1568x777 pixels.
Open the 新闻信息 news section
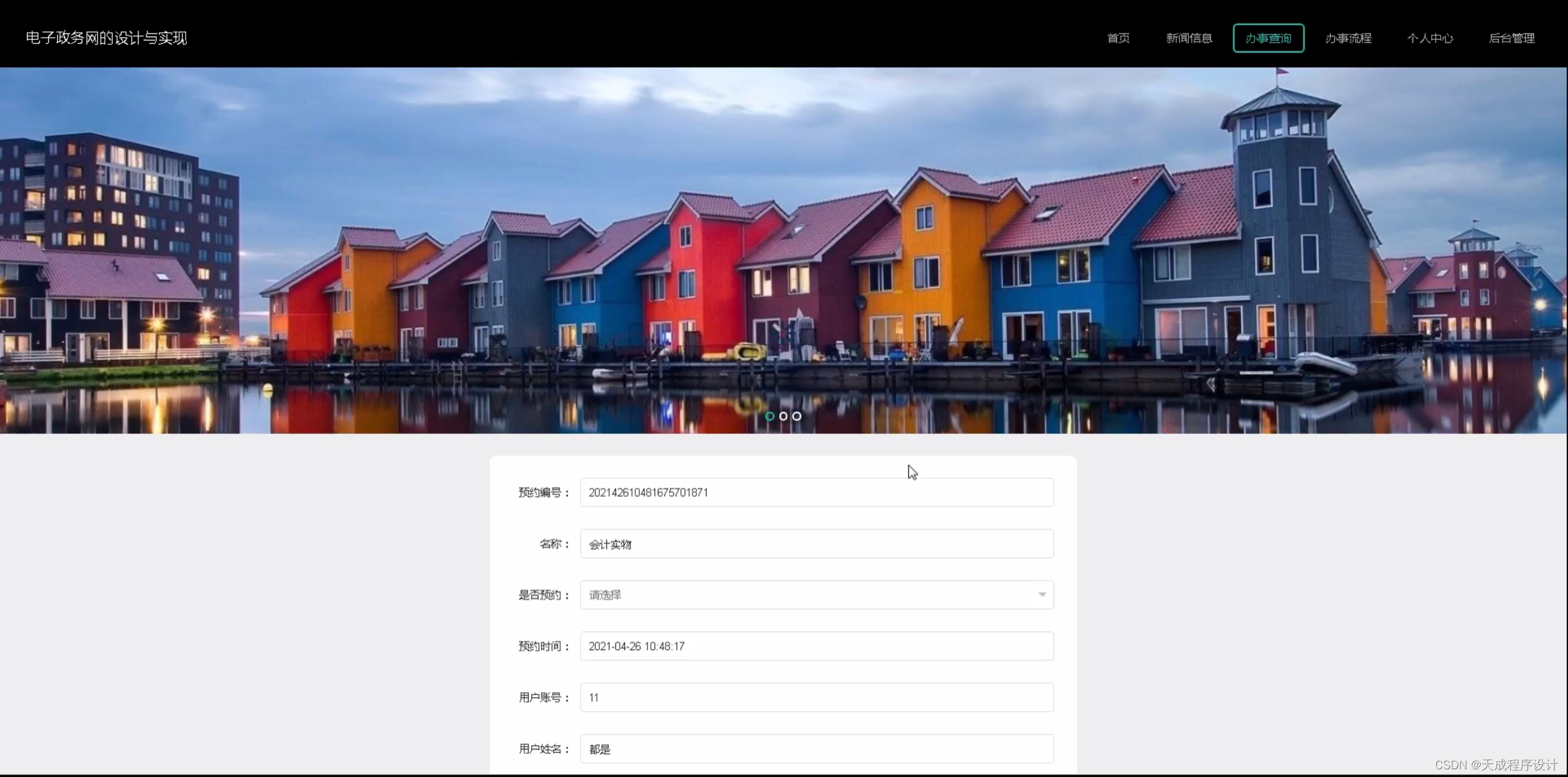1188,38
